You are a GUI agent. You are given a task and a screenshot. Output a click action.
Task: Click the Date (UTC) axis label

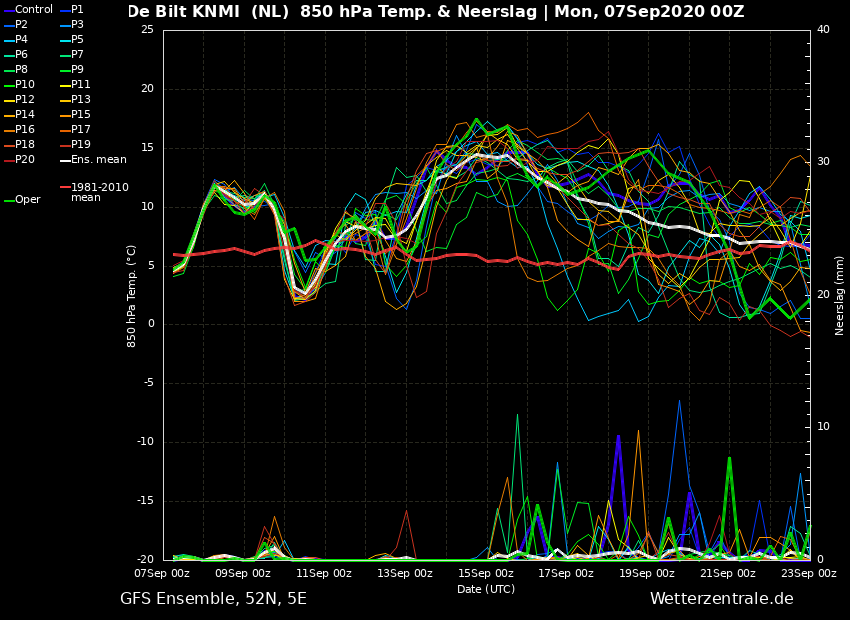click(486, 589)
